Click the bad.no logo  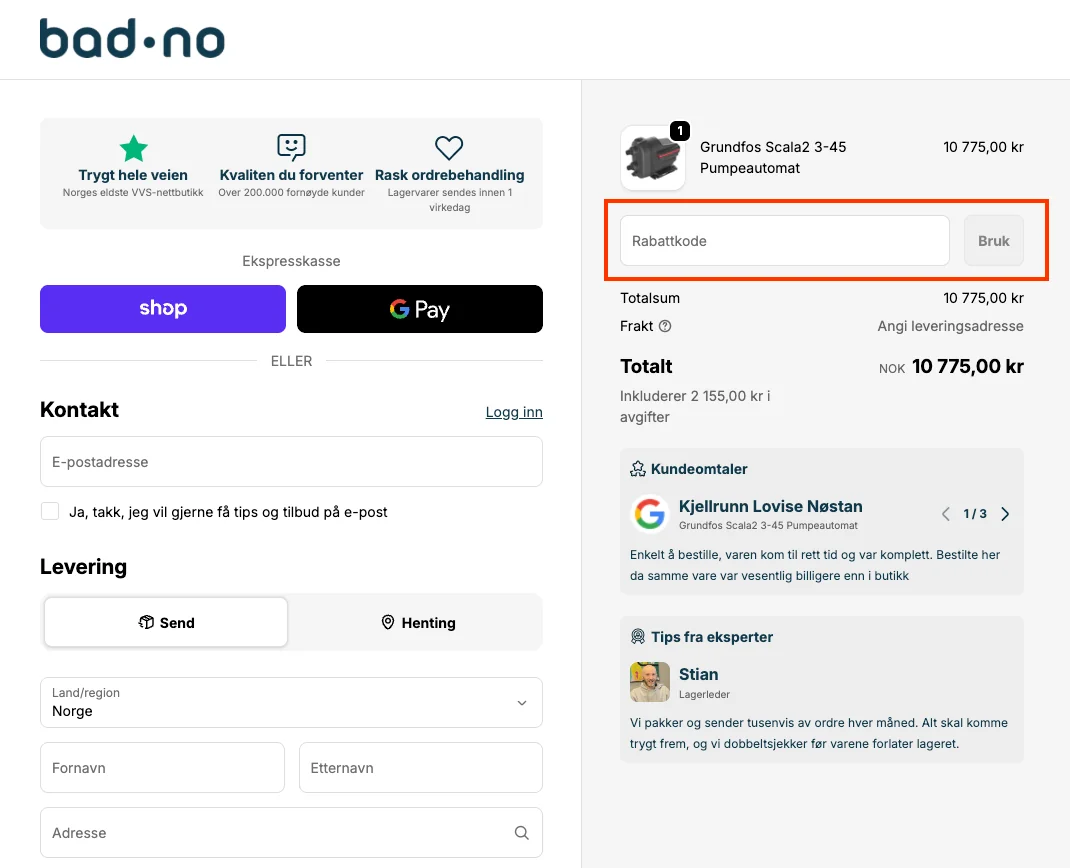[132, 38]
